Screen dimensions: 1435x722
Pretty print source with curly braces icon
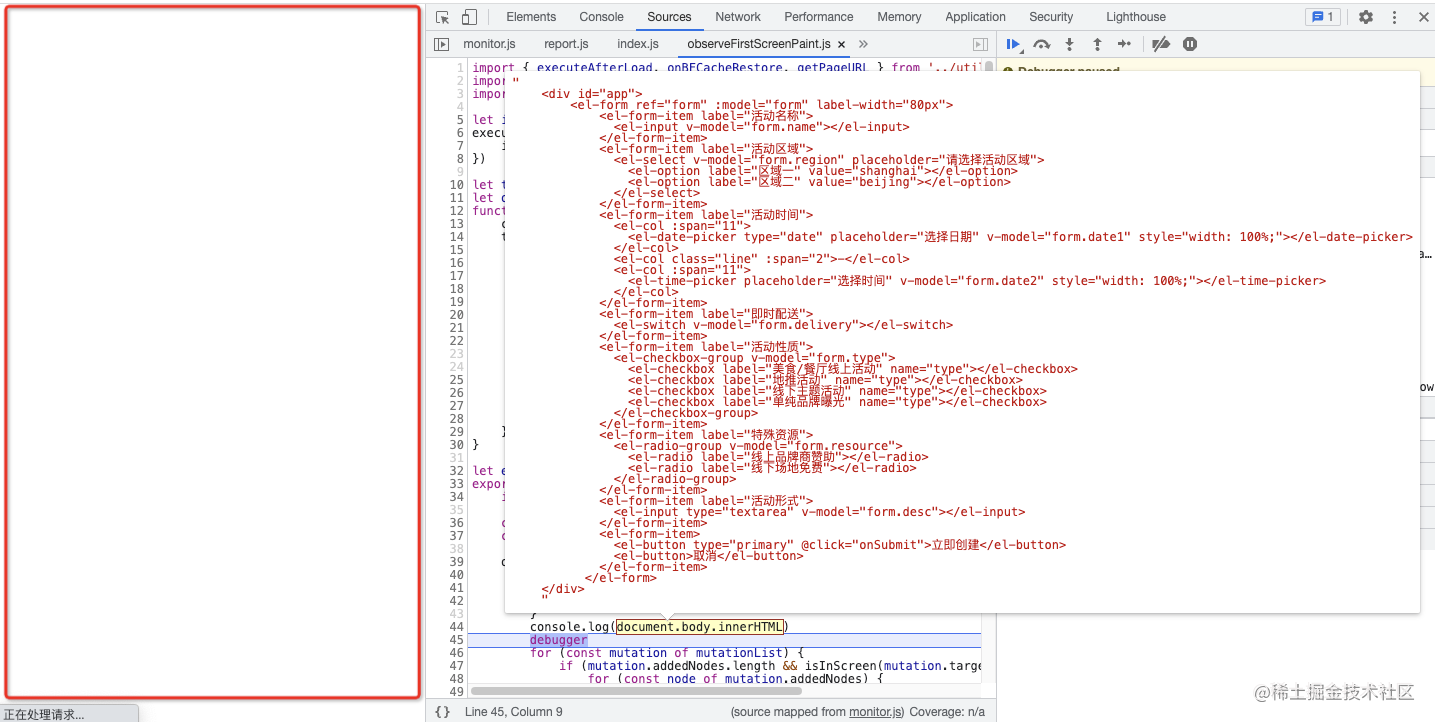[443, 712]
